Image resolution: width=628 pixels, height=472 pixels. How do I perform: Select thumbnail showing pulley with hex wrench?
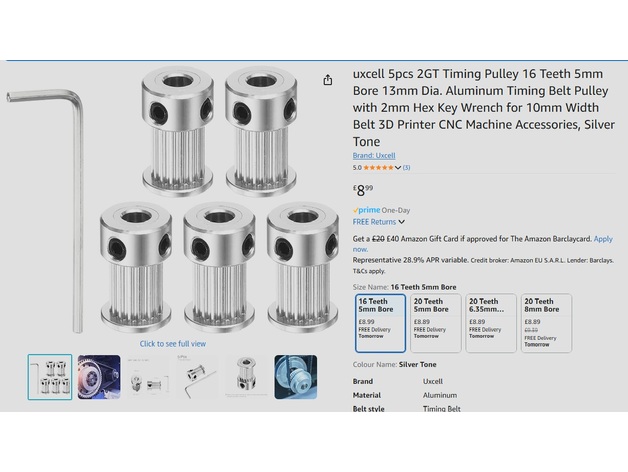[x=198, y=377]
